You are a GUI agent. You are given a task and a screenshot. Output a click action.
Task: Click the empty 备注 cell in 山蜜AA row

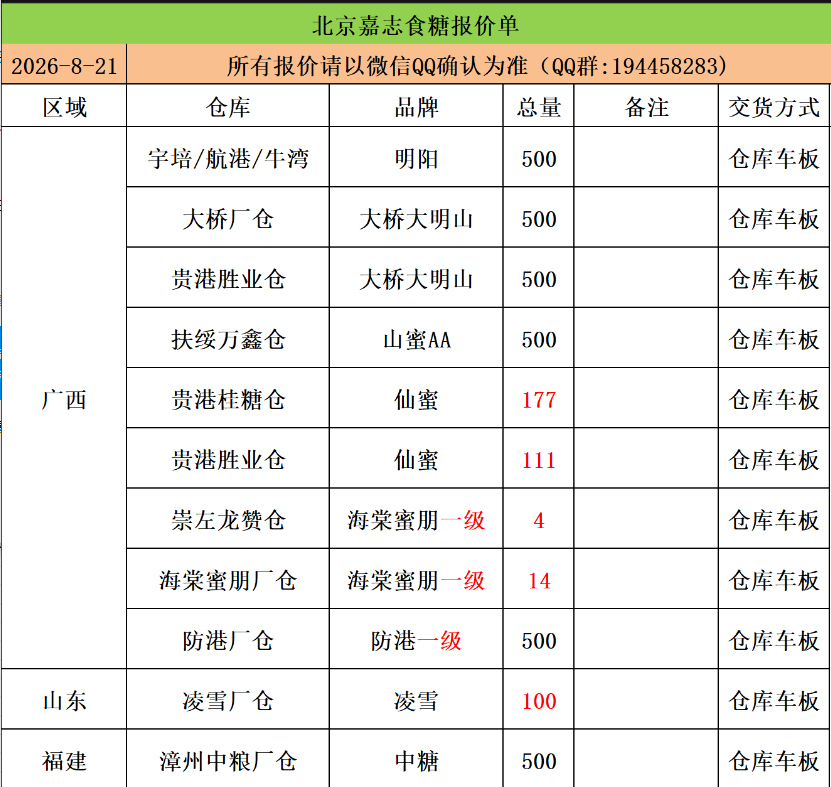tap(646, 339)
